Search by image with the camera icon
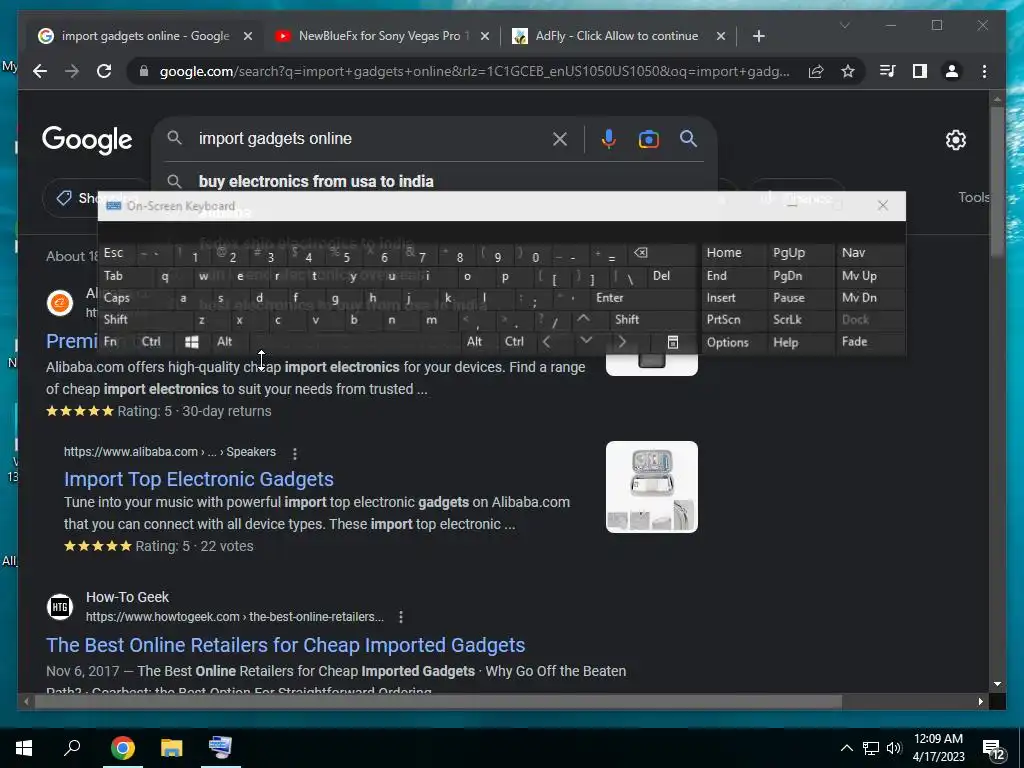The image size is (1024, 768). [648, 139]
